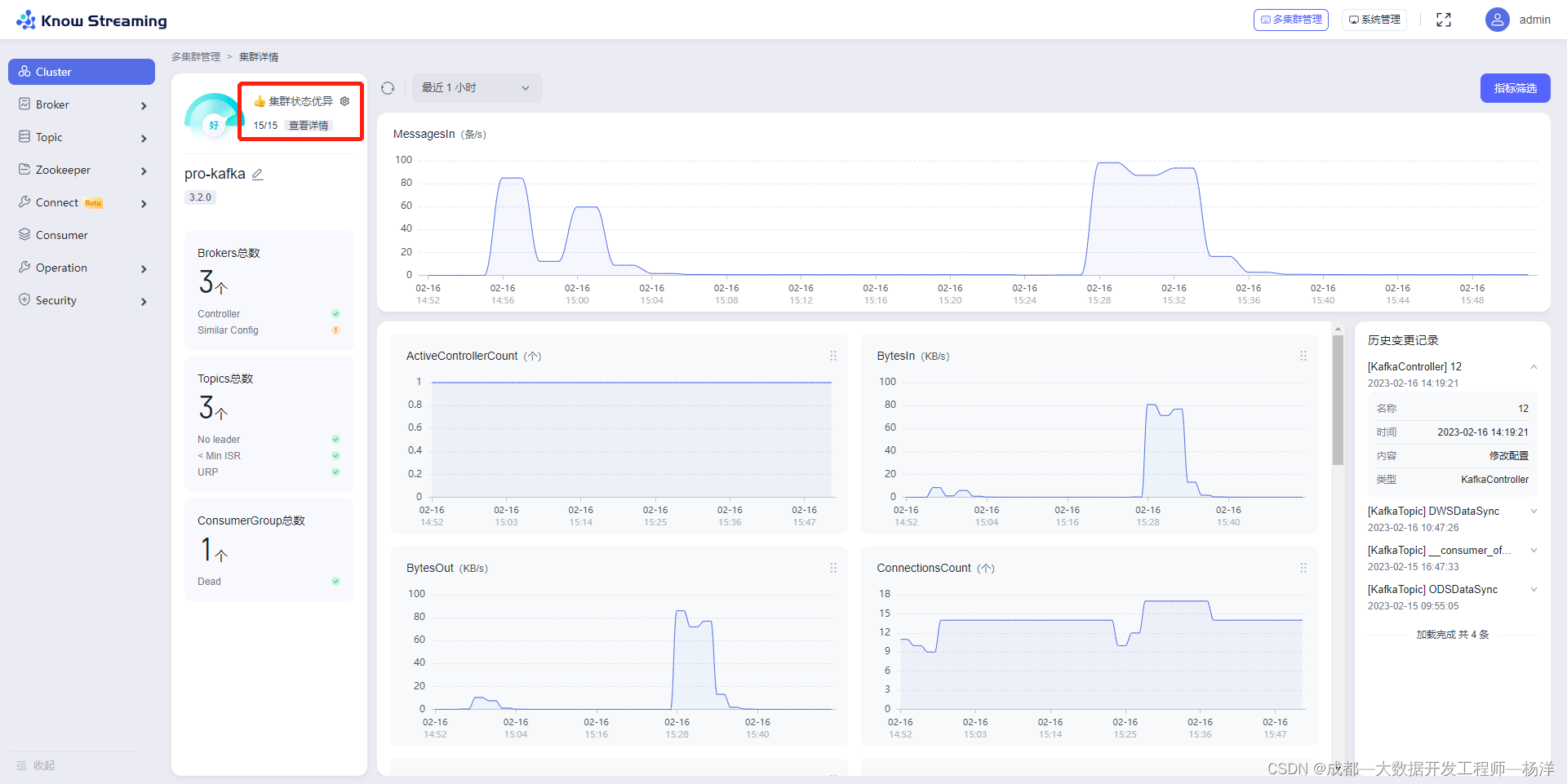
Task: Click the Dead consumer group check icon
Action: pyautogui.click(x=335, y=582)
